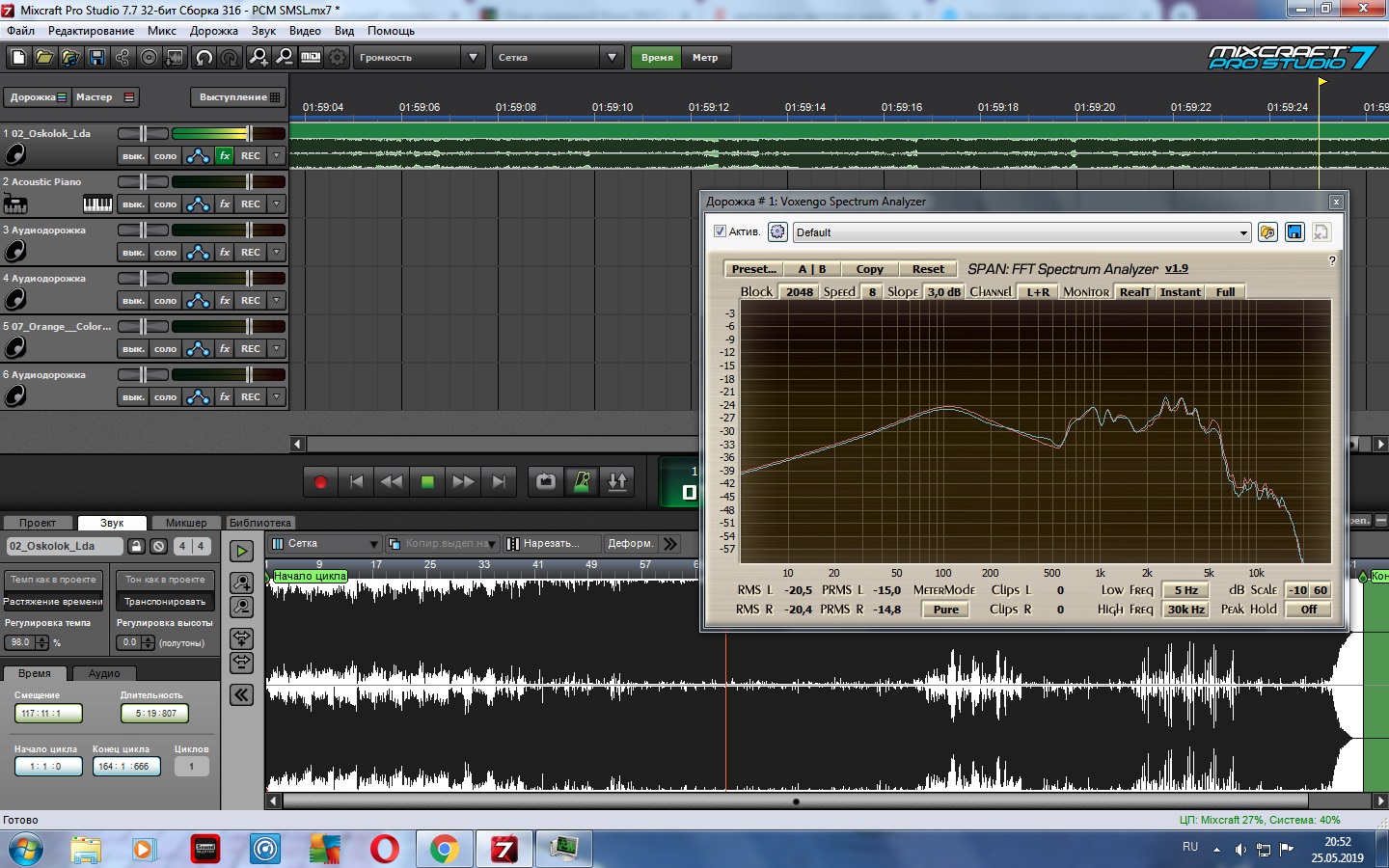The width and height of the screenshot is (1389, 868).
Task: Click the burn CD disc icon
Action: 149,58
